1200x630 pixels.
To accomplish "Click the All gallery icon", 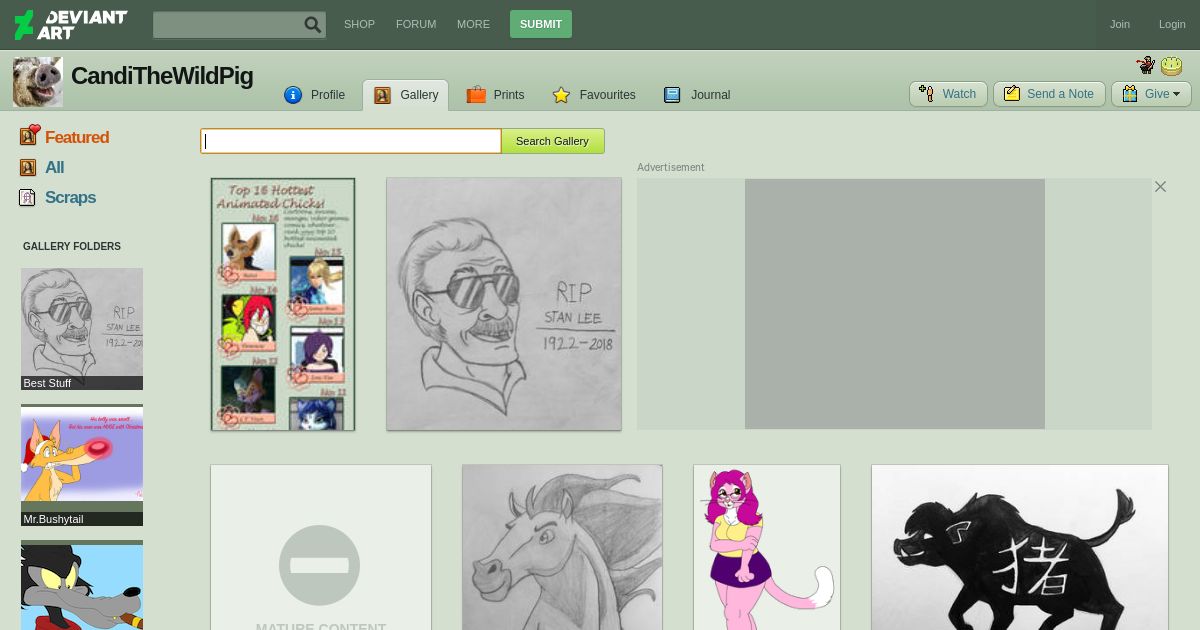I will pyautogui.click(x=28, y=167).
